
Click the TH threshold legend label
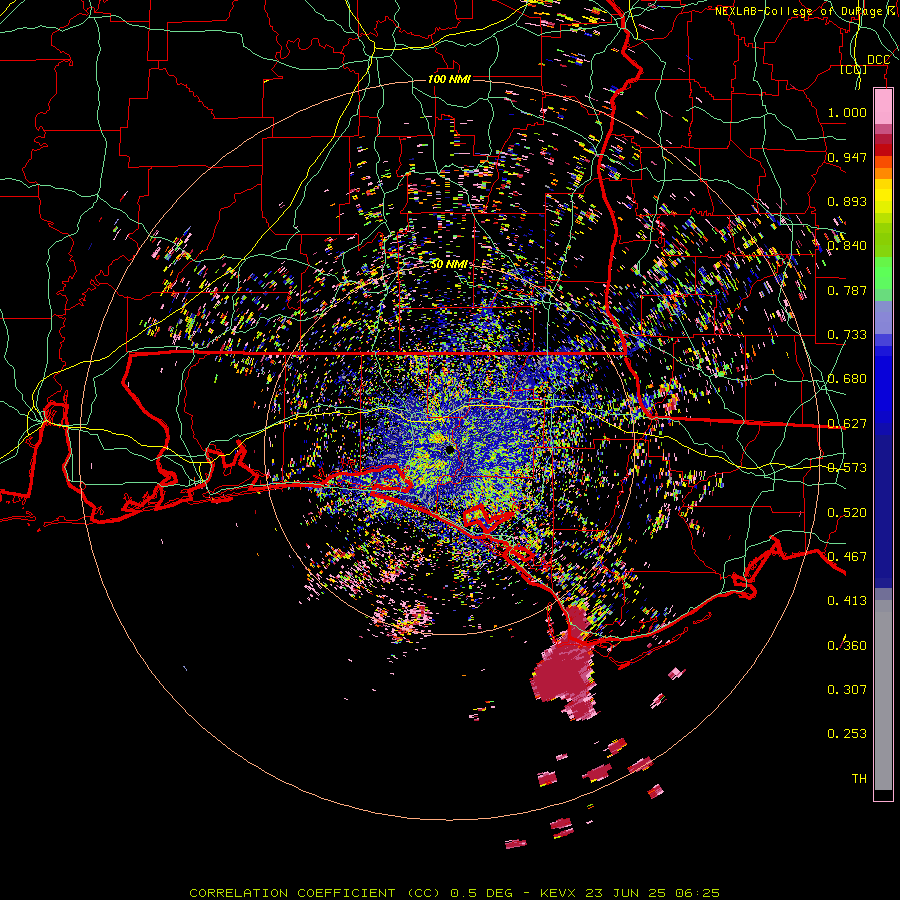(859, 779)
